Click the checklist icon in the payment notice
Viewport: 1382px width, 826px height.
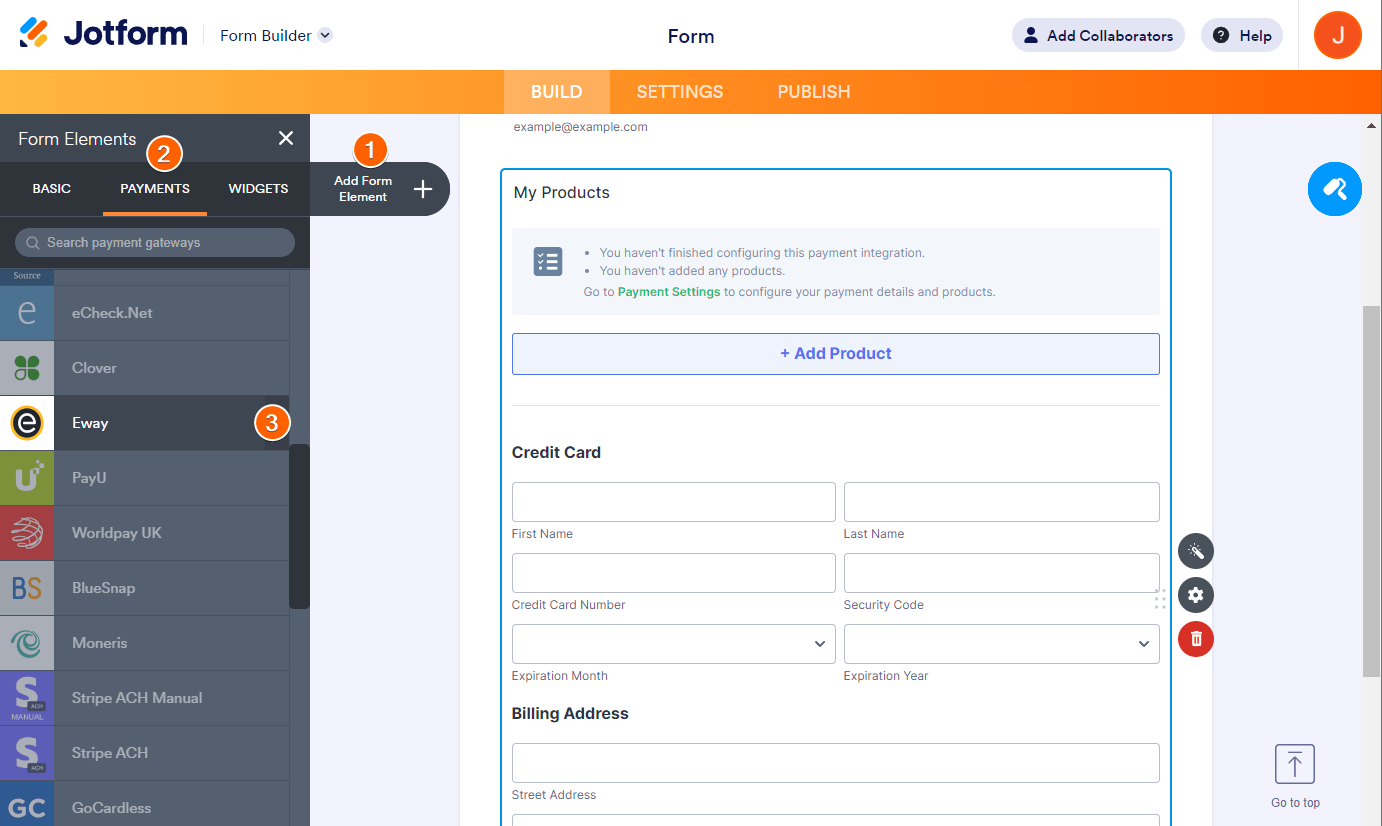[548, 262]
